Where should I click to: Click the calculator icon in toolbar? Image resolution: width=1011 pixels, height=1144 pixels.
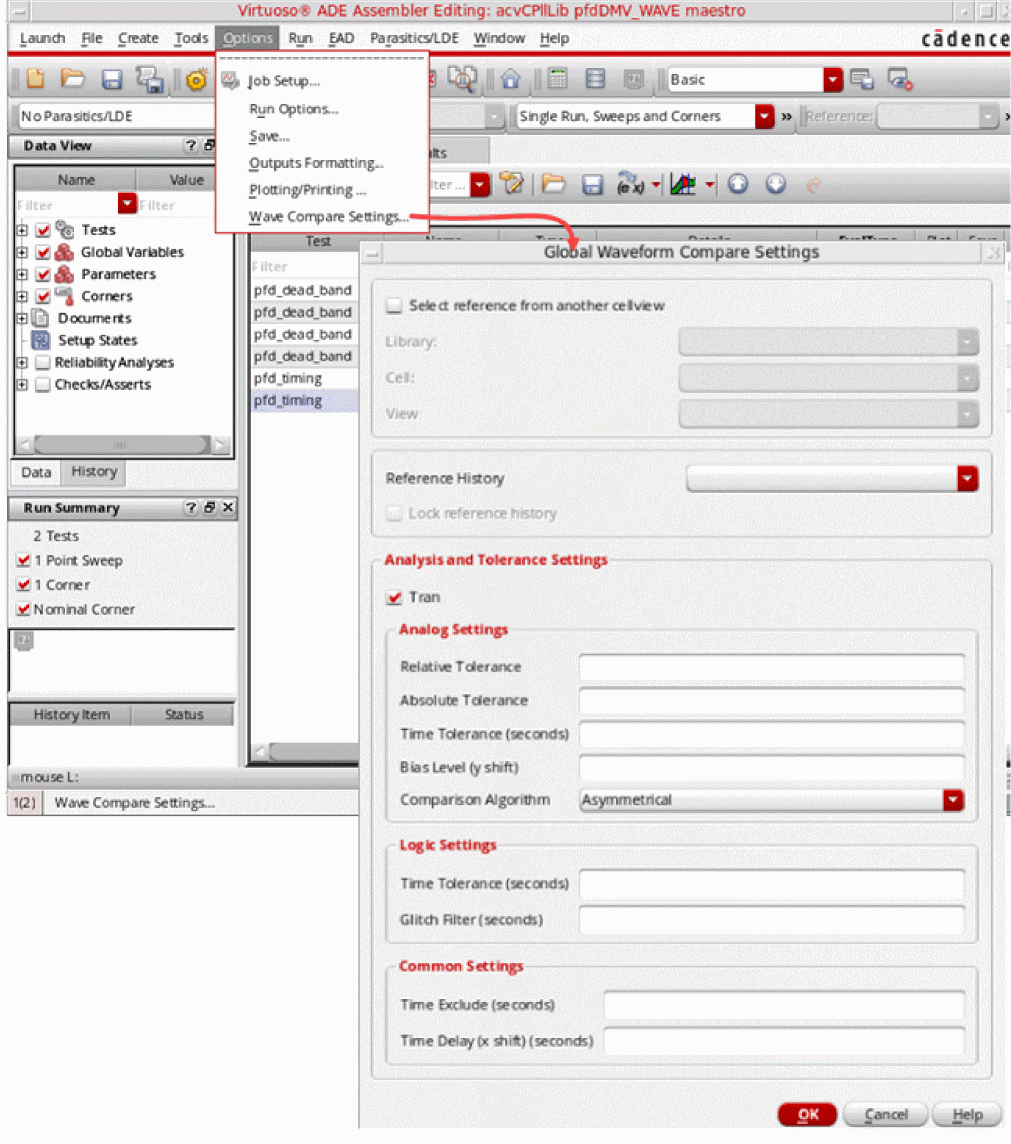click(557, 78)
